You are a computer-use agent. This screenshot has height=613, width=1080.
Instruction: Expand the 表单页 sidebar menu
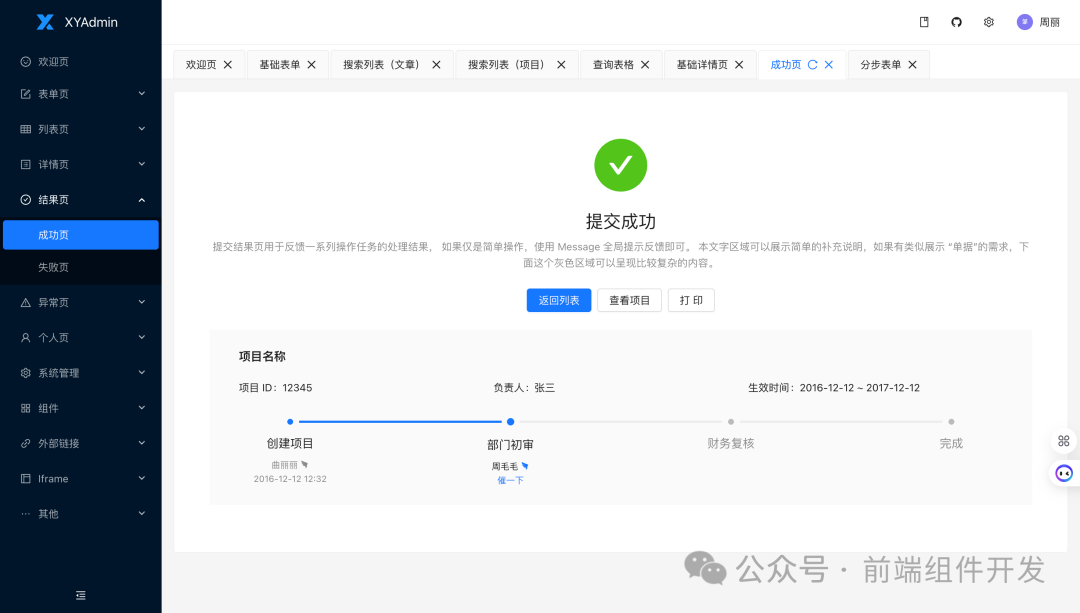click(80, 93)
